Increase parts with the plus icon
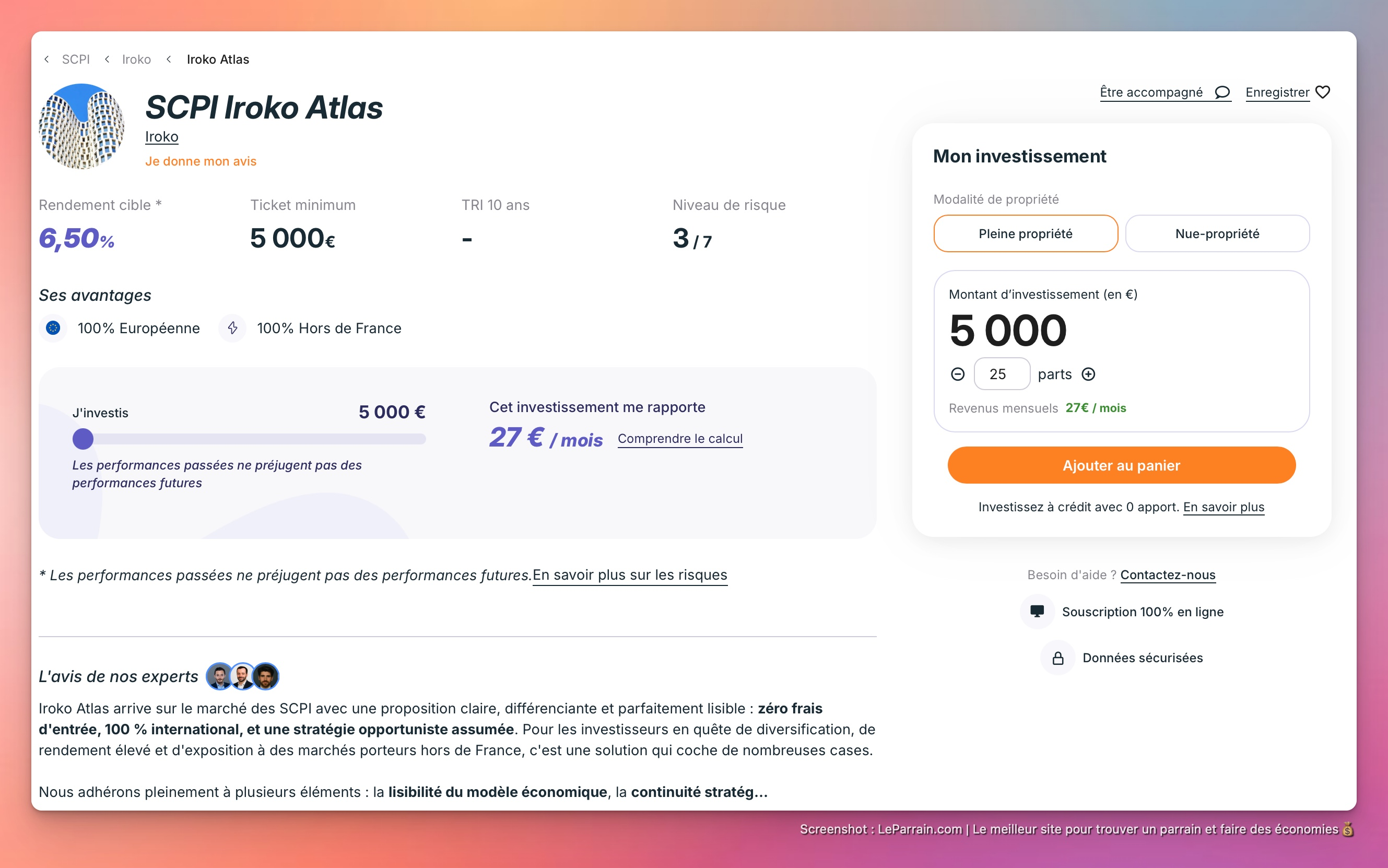Screen dimensions: 1388x868 point(1088,374)
